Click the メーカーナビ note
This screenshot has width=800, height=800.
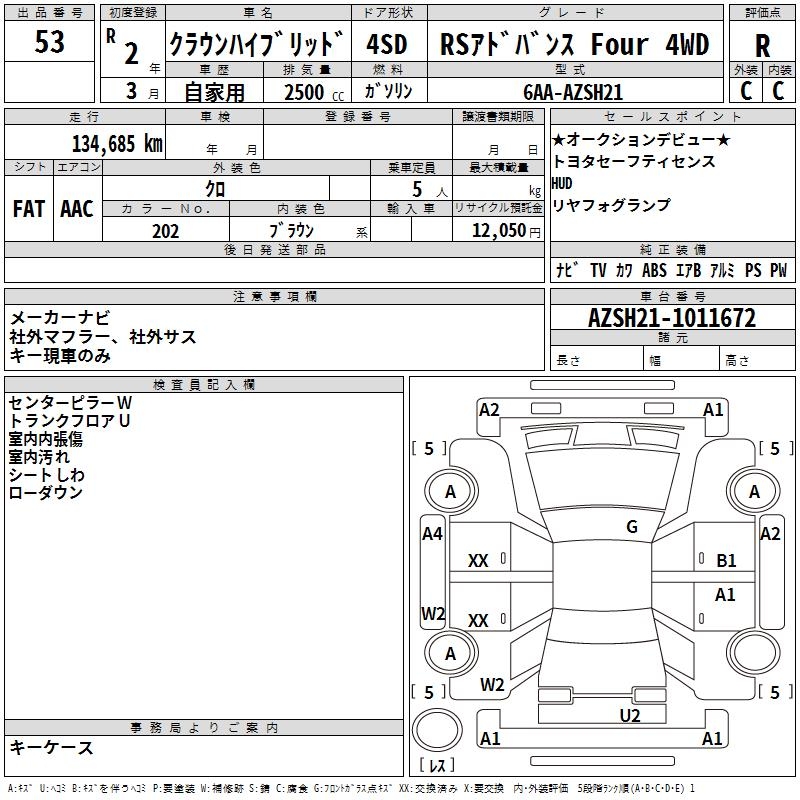tap(60, 318)
